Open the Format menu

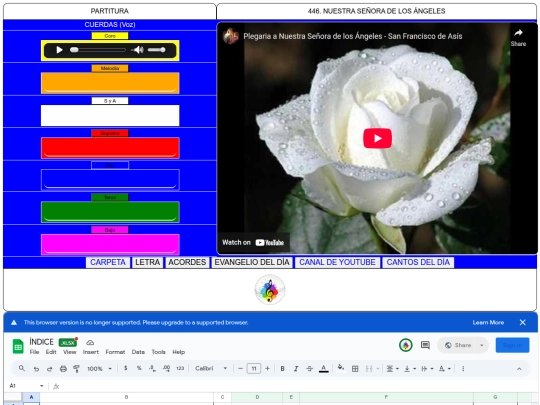(115, 352)
